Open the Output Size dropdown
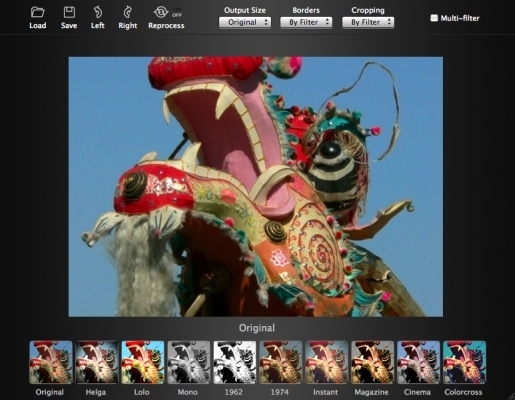 245,22
